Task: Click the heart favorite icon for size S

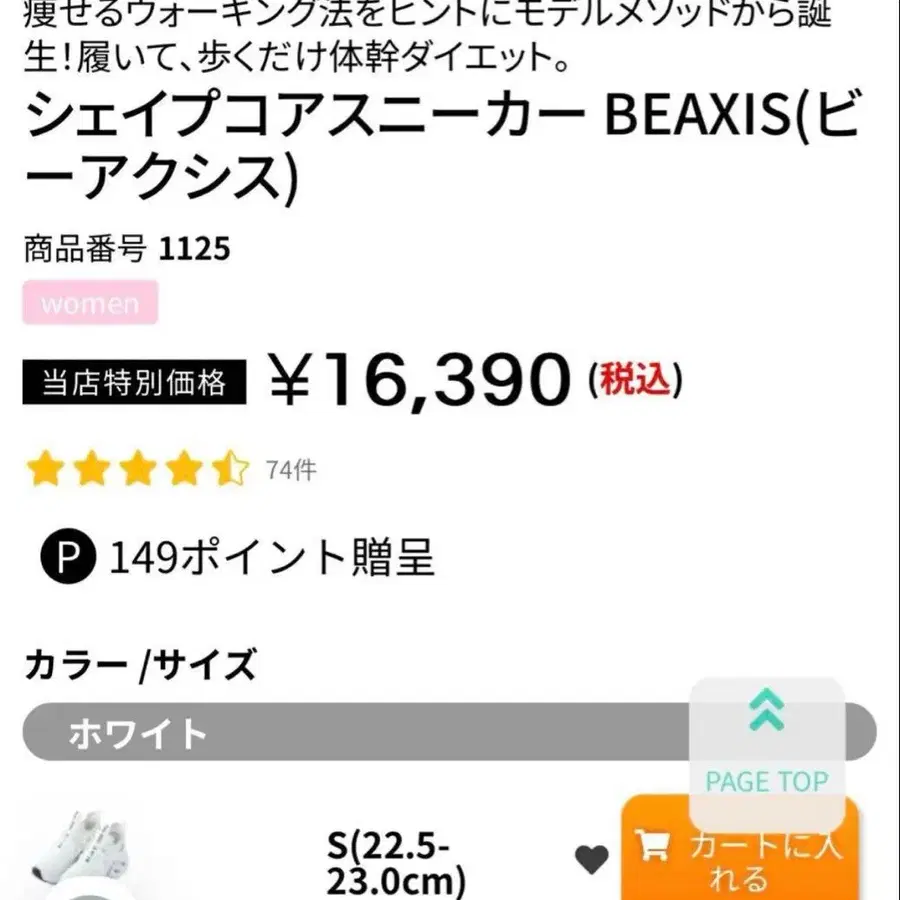Action: 592,859
